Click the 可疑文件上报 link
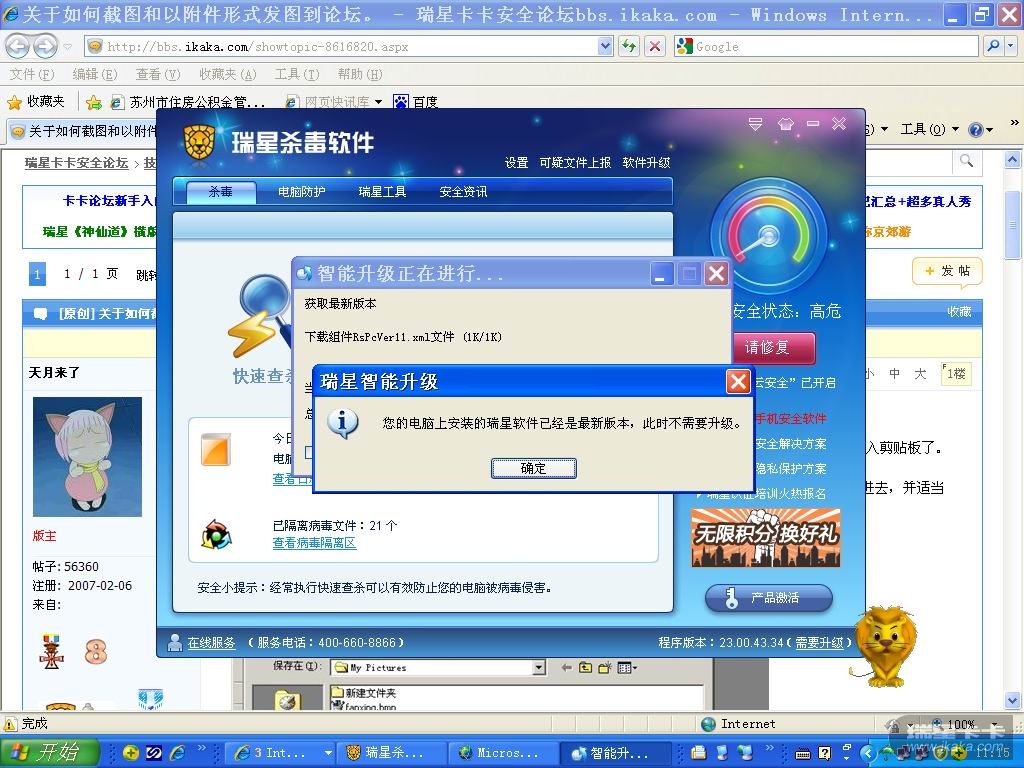Screen dimensions: 1024x768 tap(575, 163)
